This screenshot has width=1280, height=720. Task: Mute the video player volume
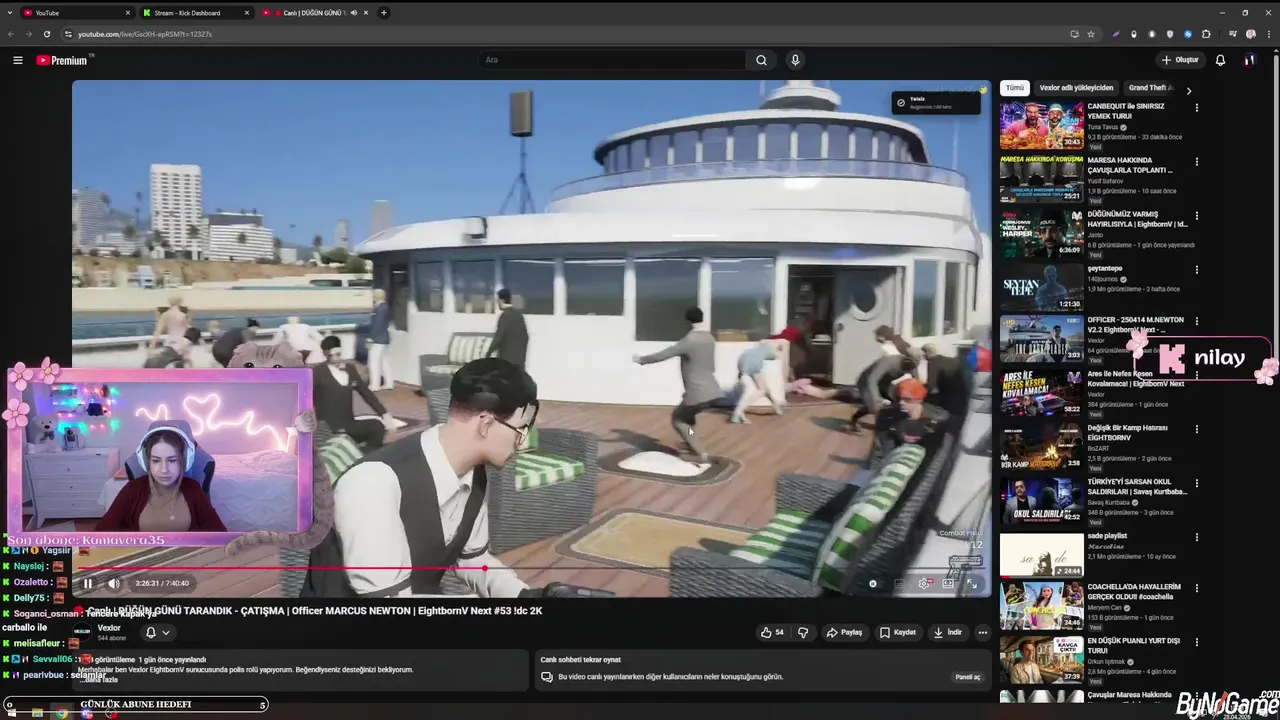(113, 584)
